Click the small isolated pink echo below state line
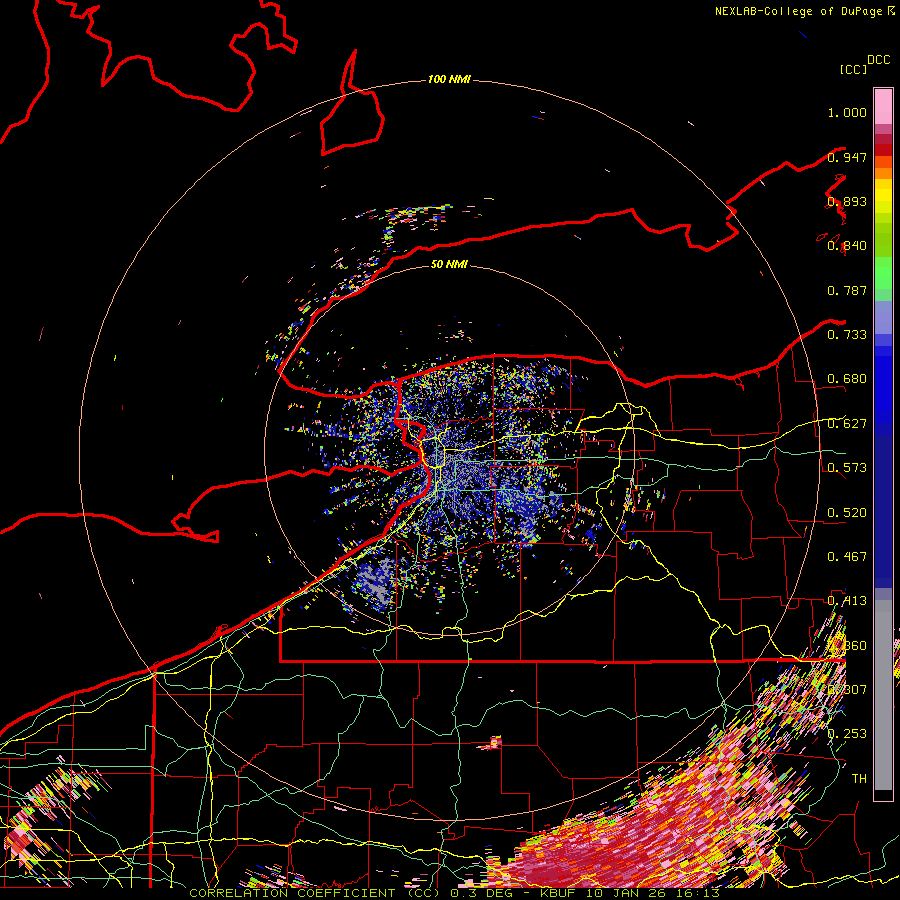The image size is (900, 900). 491,743
